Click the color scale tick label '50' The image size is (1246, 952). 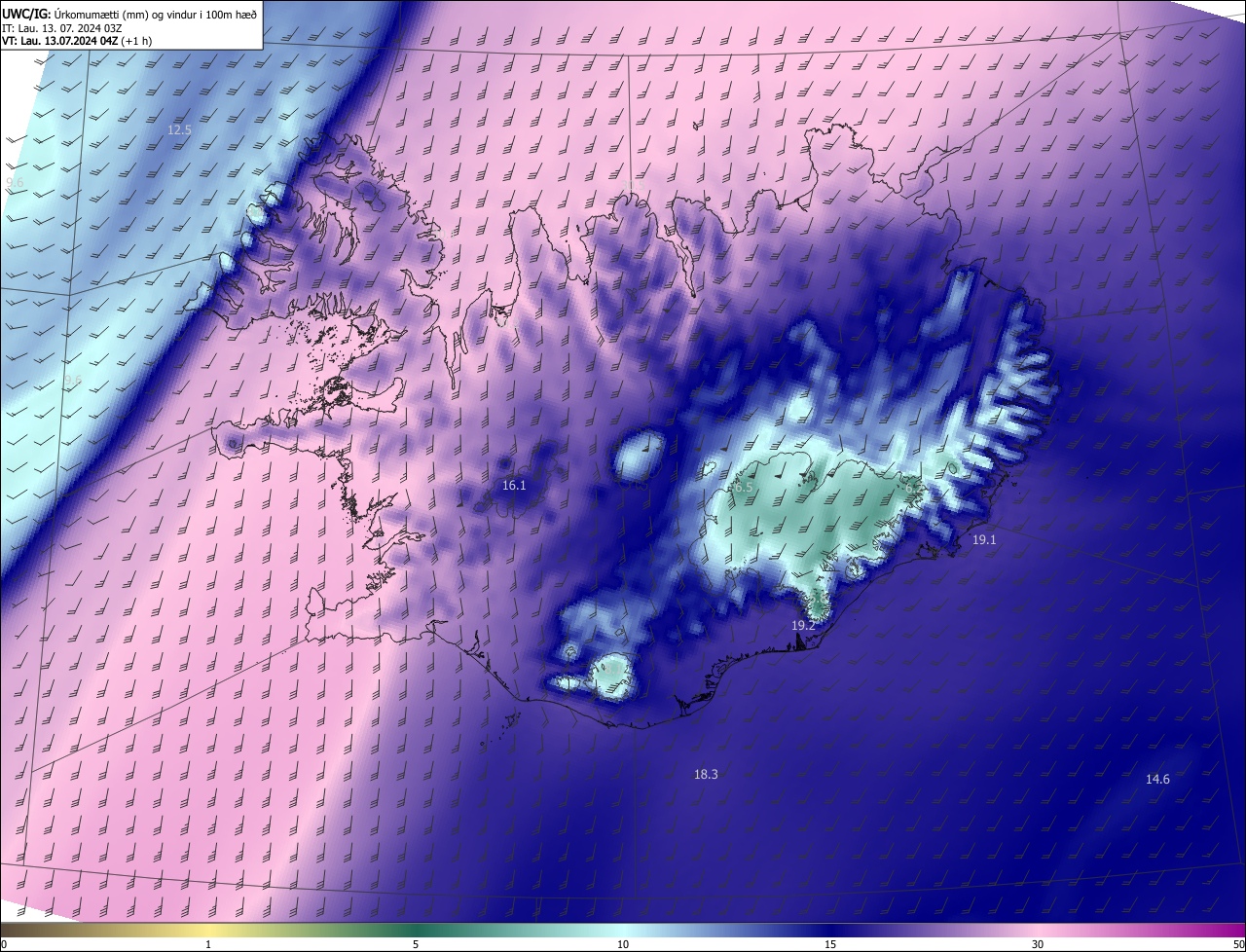pyautogui.click(x=1238, y=945)
